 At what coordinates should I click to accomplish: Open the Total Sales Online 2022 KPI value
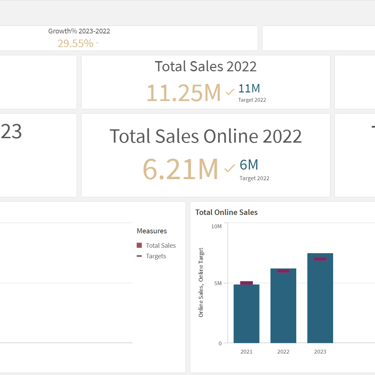(x=180, y=169)
